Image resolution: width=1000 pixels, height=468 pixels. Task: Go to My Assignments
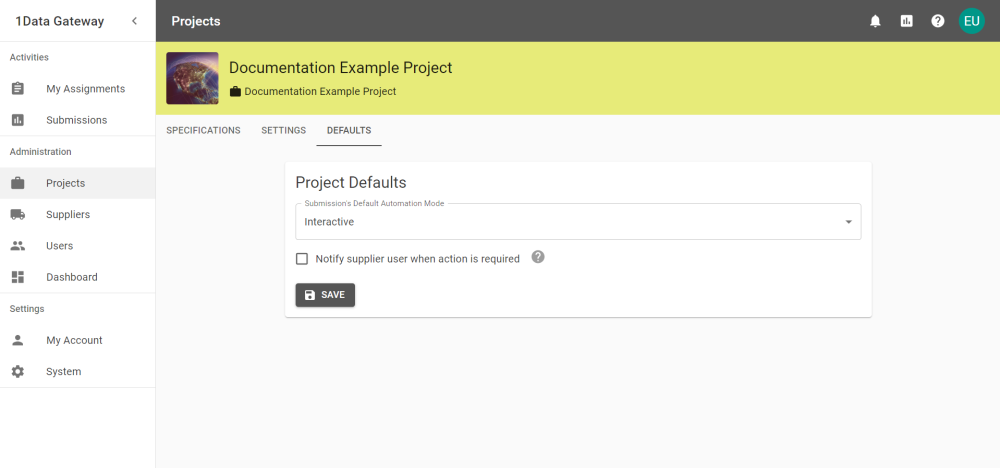point(77,89)
